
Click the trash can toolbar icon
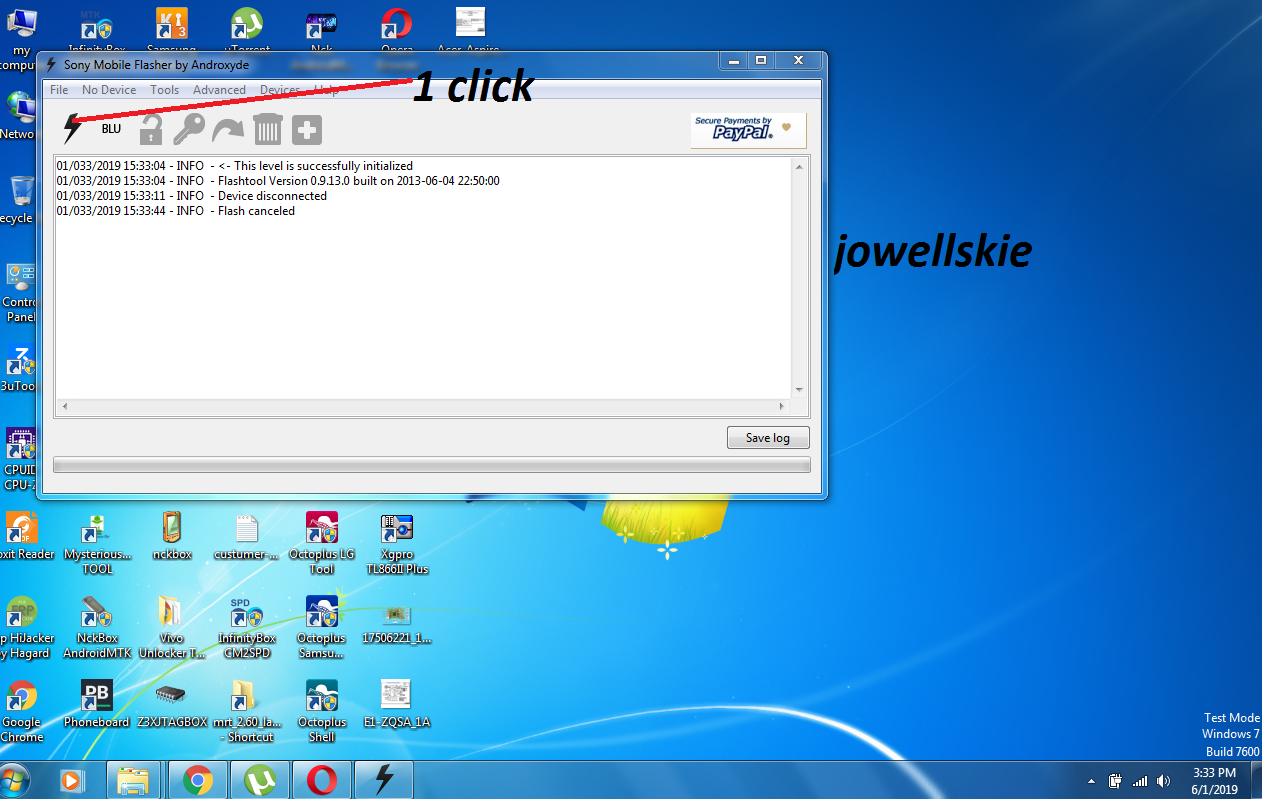pos(268,129)
